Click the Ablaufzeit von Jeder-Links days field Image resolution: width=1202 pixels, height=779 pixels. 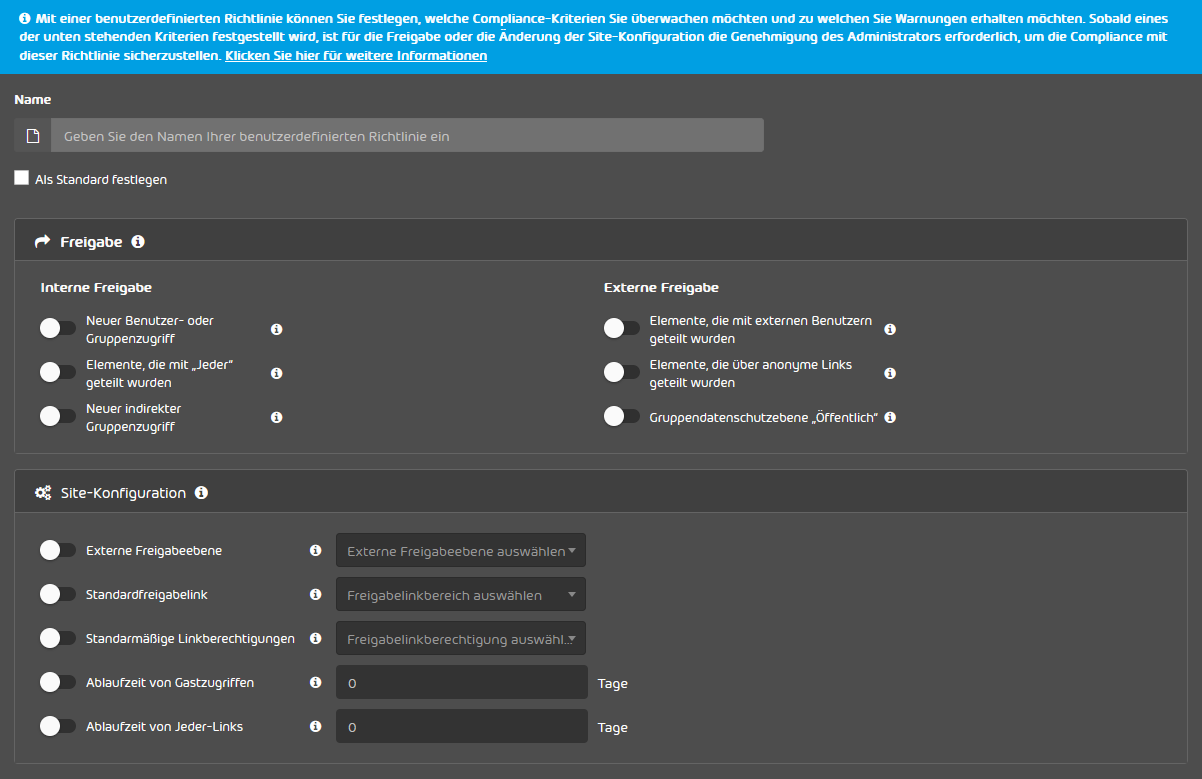click(461, 726)
